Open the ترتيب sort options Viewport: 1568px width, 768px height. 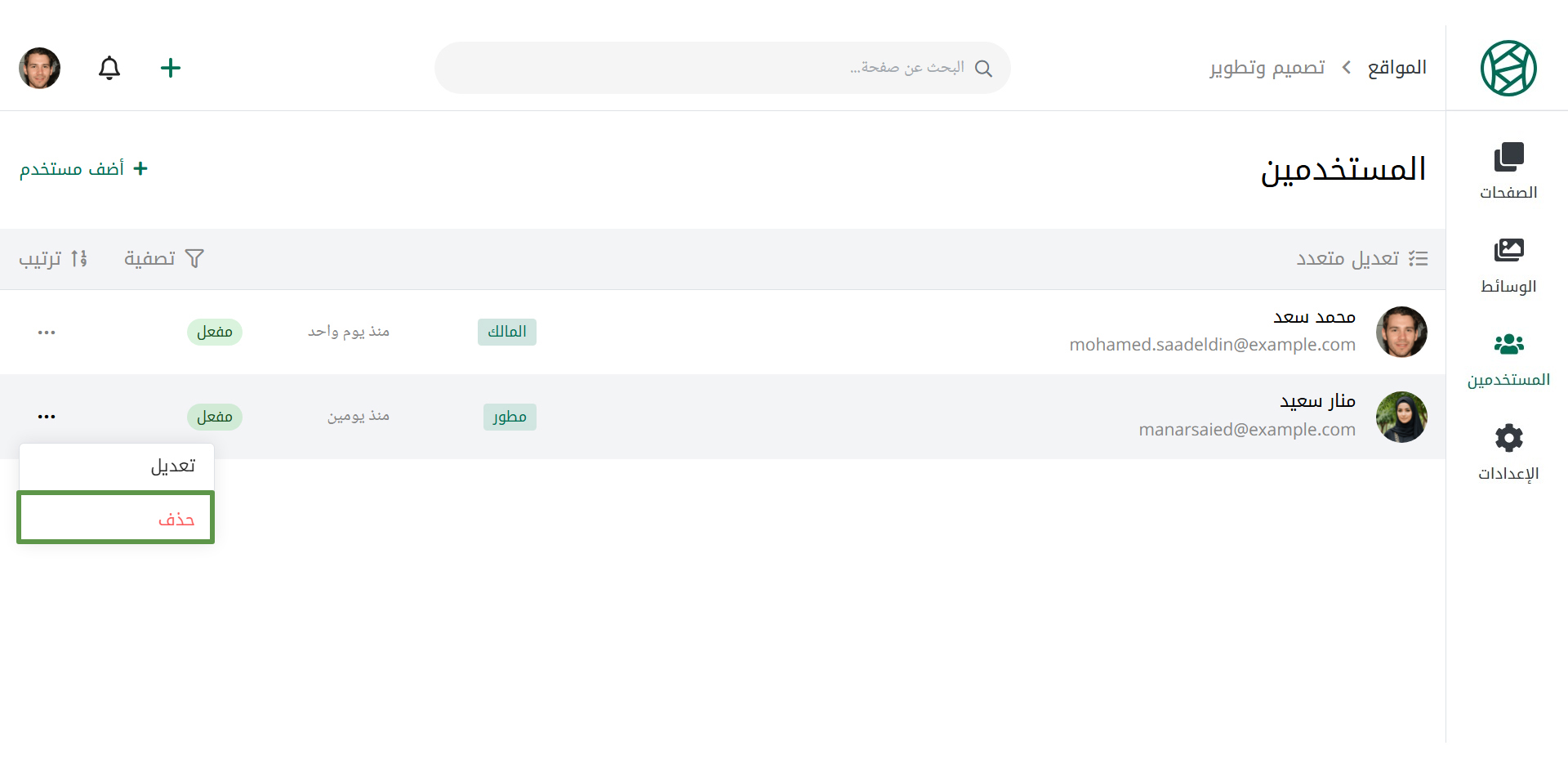(53, 258)
